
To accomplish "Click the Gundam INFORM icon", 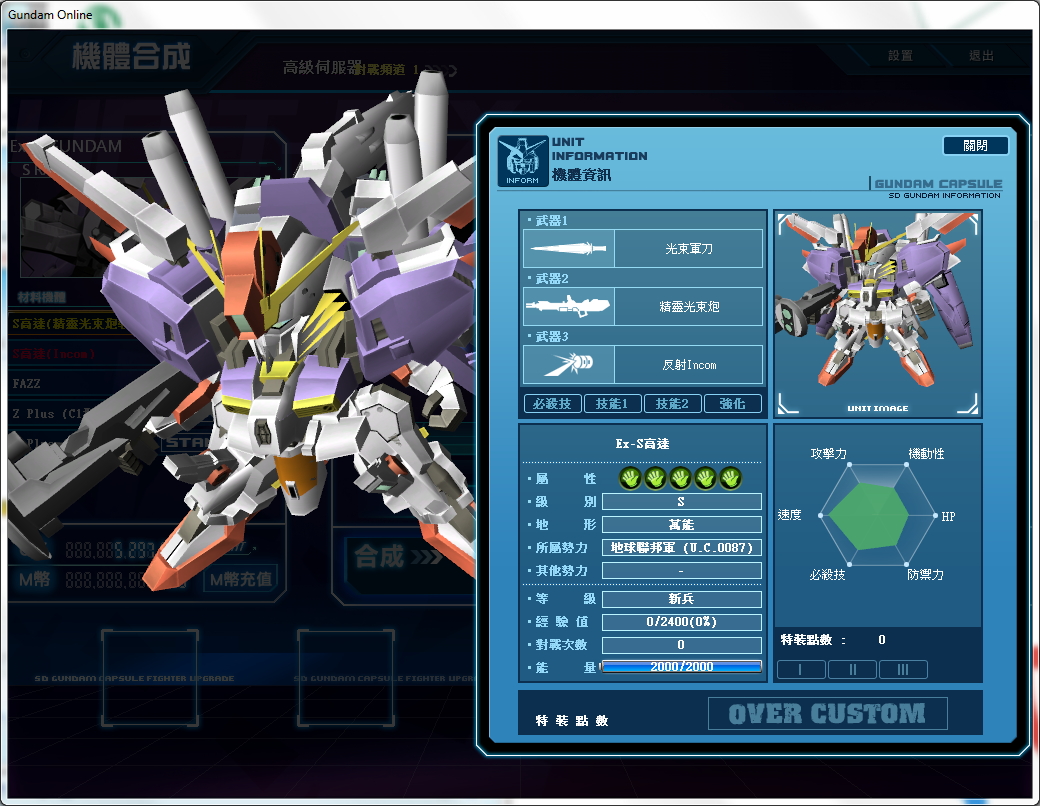I will click(523, 161).
